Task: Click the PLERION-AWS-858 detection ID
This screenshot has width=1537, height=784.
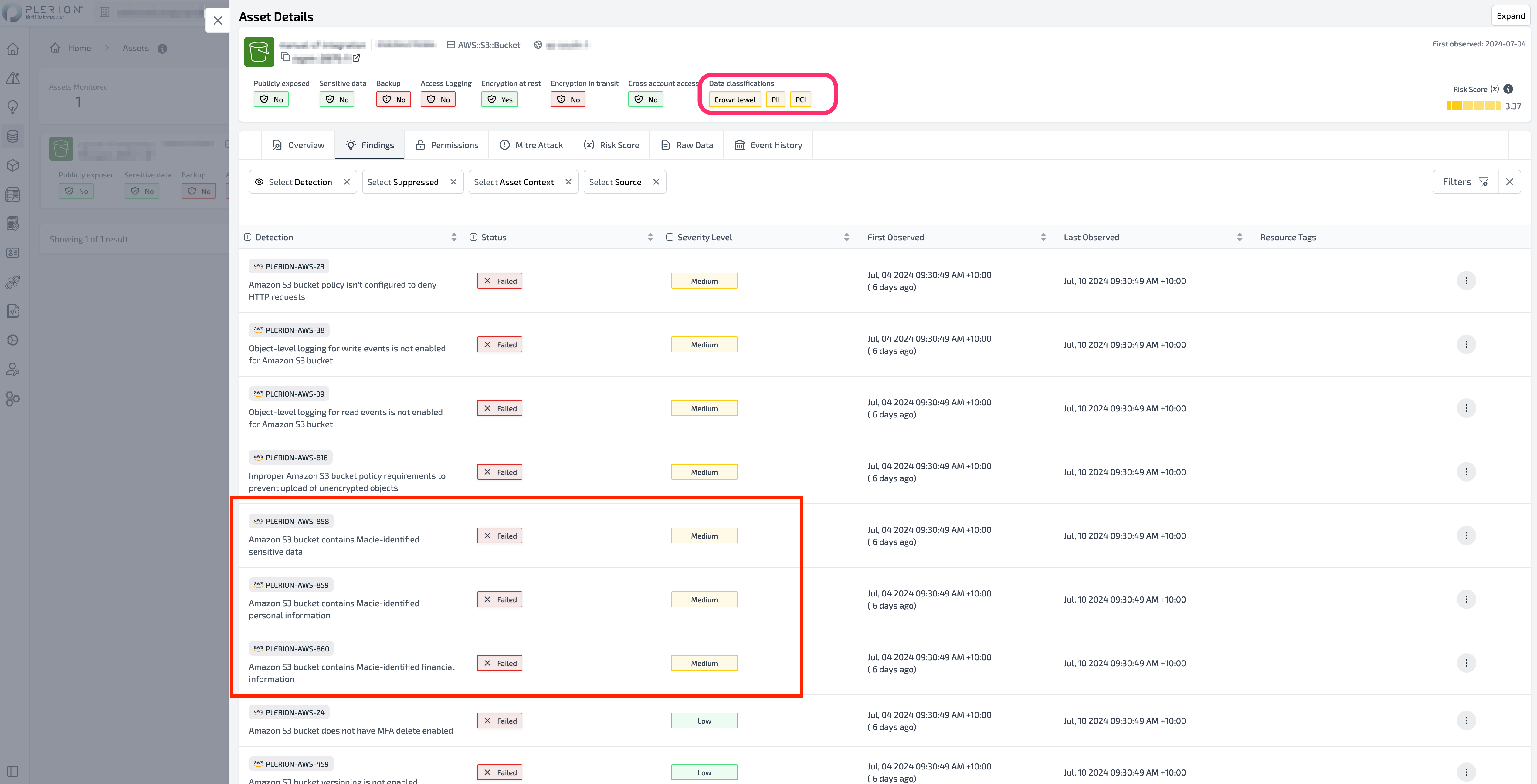Action: pyautogui.click(x=291, y=522)
